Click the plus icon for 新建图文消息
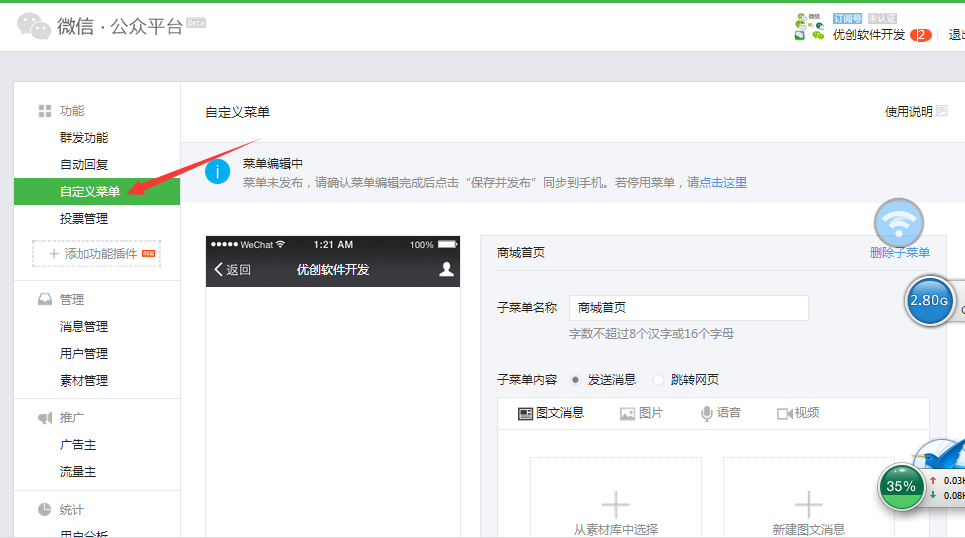Viewport: 965px width, 538px height. (808, 503)
